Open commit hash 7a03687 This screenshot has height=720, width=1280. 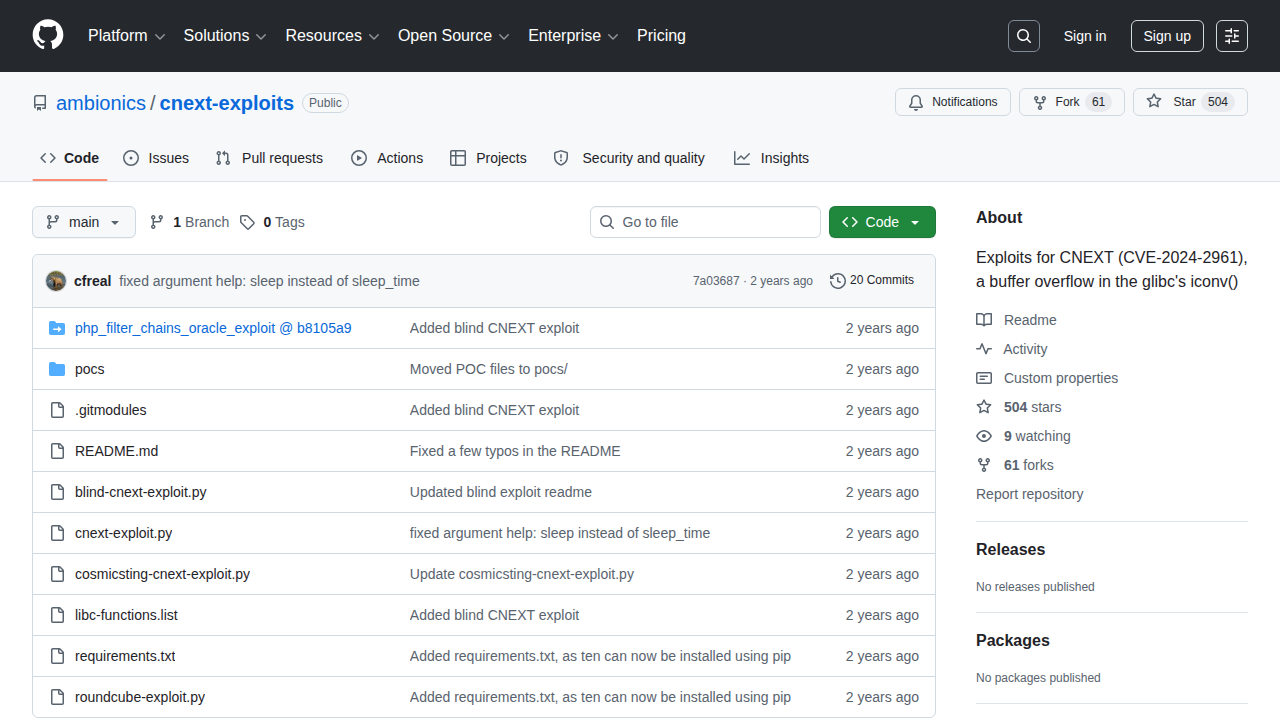(716, 281)
